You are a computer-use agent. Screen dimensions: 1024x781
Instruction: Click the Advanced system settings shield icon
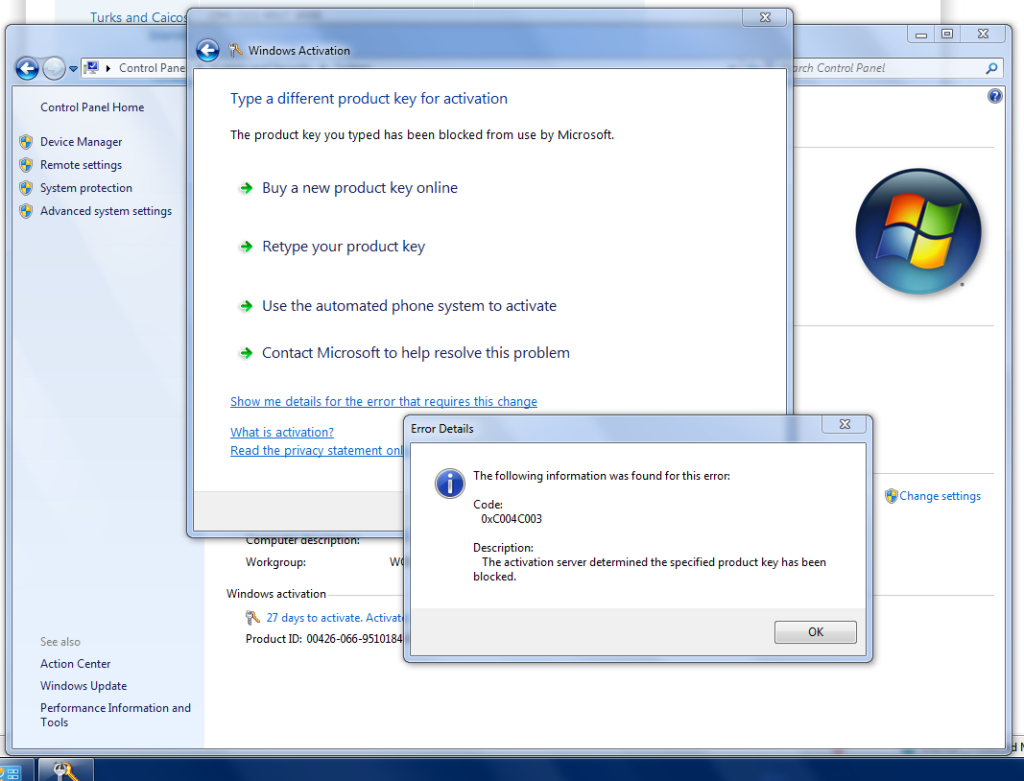point(26,211)
